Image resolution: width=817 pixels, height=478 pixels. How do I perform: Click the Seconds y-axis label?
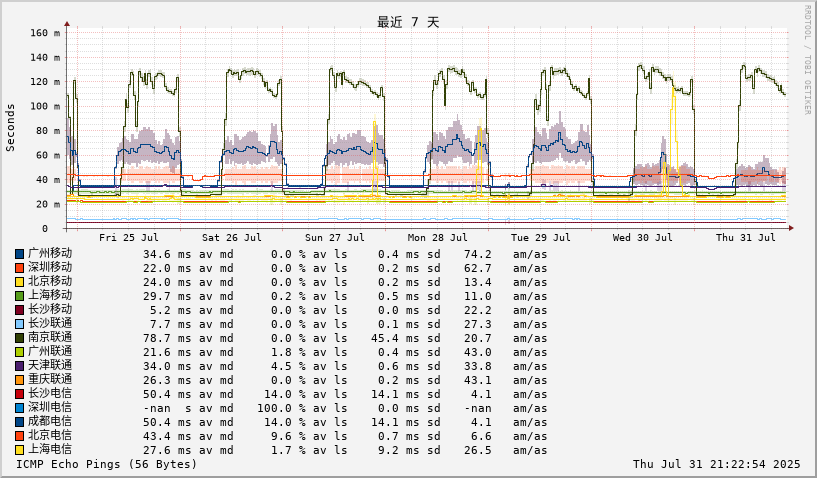(10, 128)
